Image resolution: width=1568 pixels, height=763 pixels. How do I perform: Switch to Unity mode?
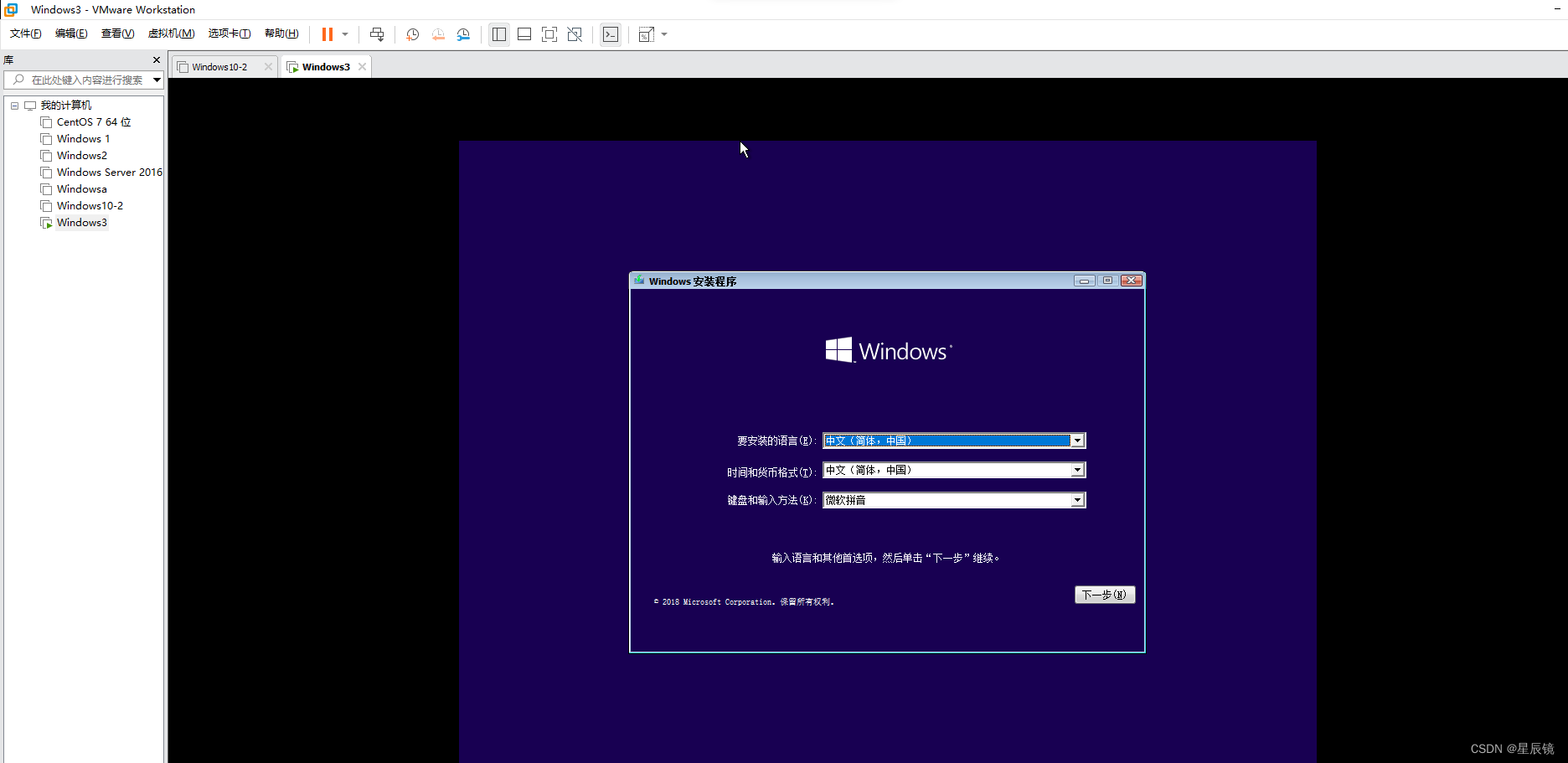tap(575, 34)
